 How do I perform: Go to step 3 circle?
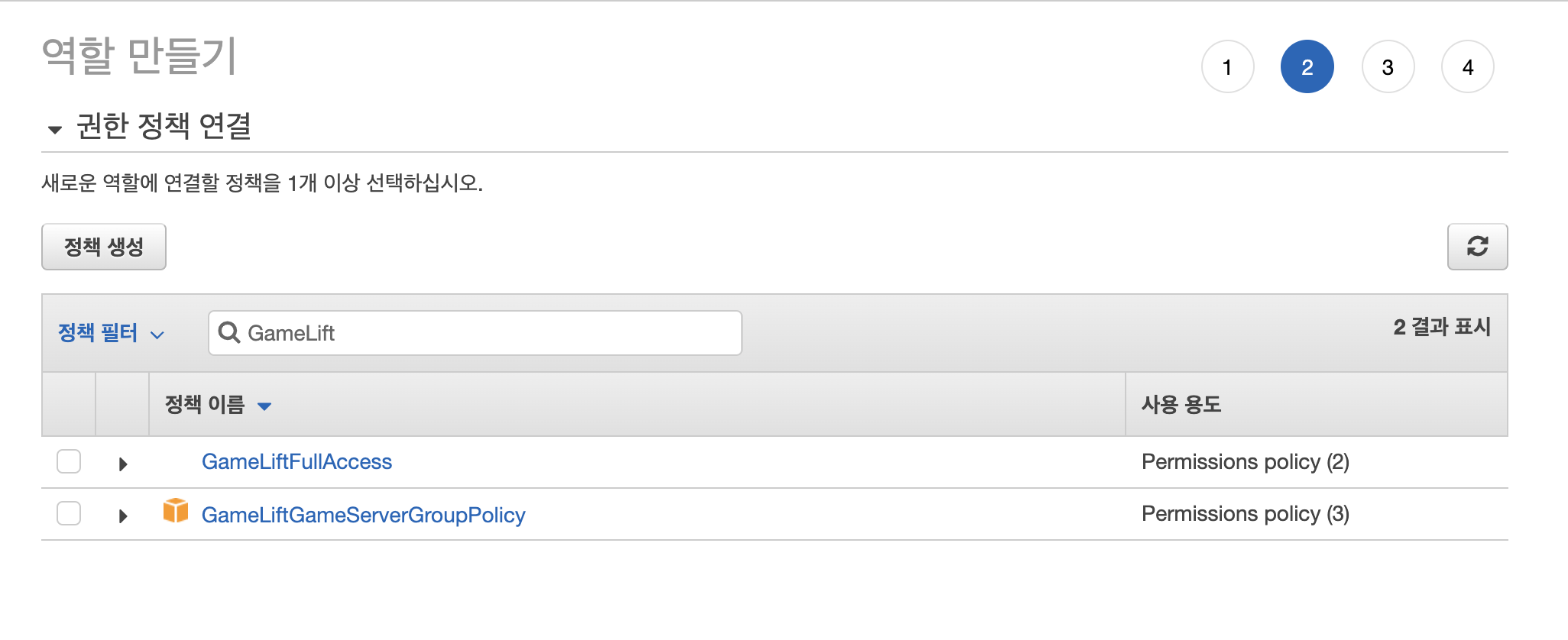tap(1388, 66)
